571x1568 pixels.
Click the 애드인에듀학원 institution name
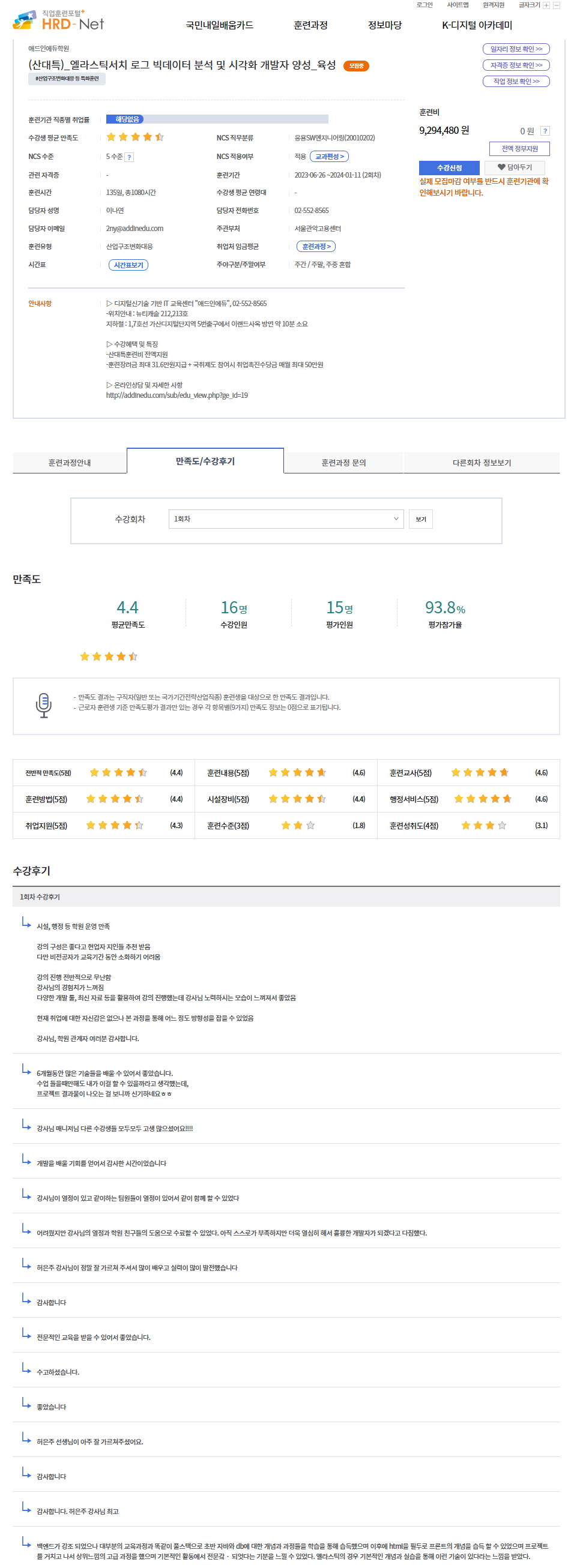pos(49,49)
